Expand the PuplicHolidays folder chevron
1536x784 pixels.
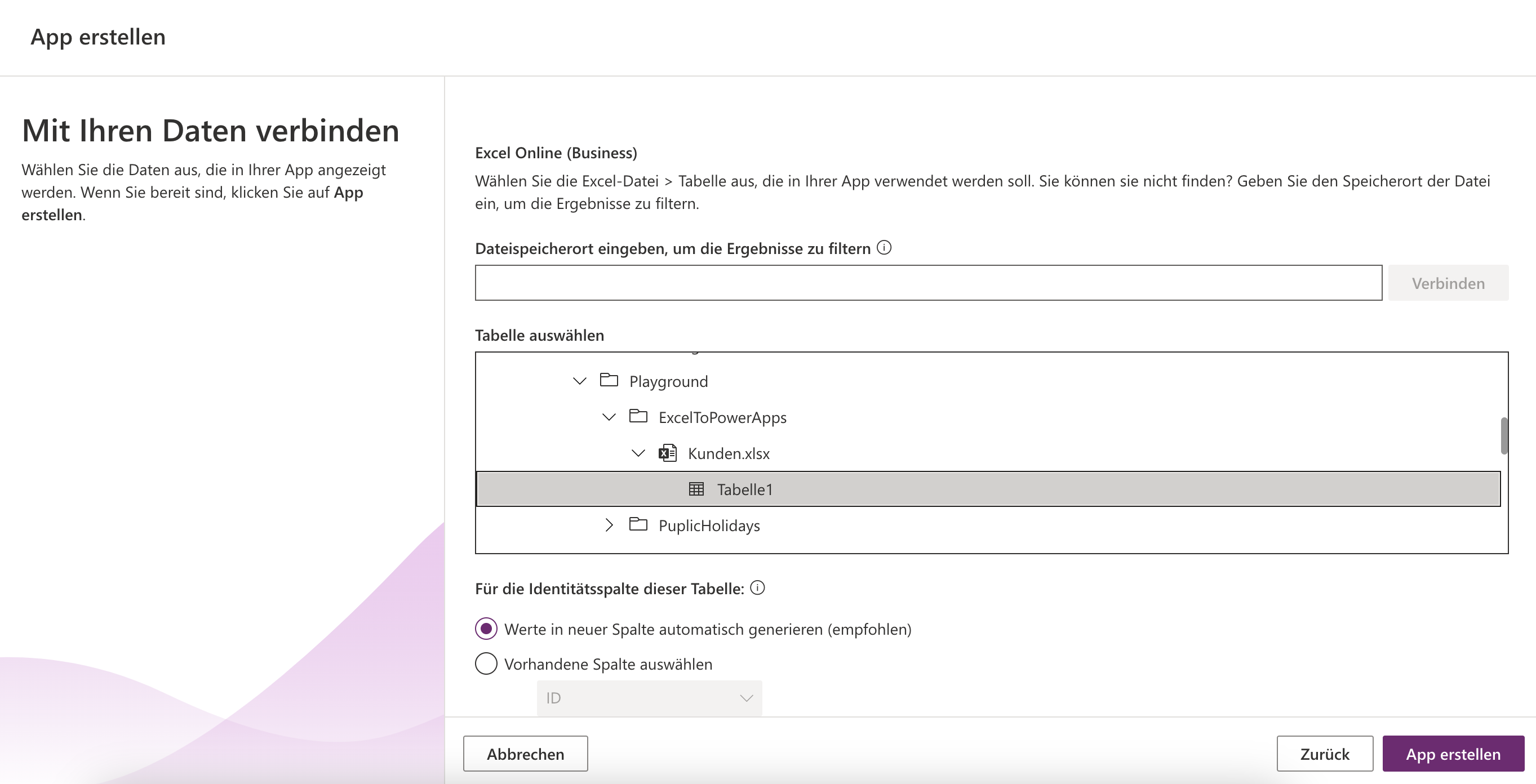coord(609,525)
